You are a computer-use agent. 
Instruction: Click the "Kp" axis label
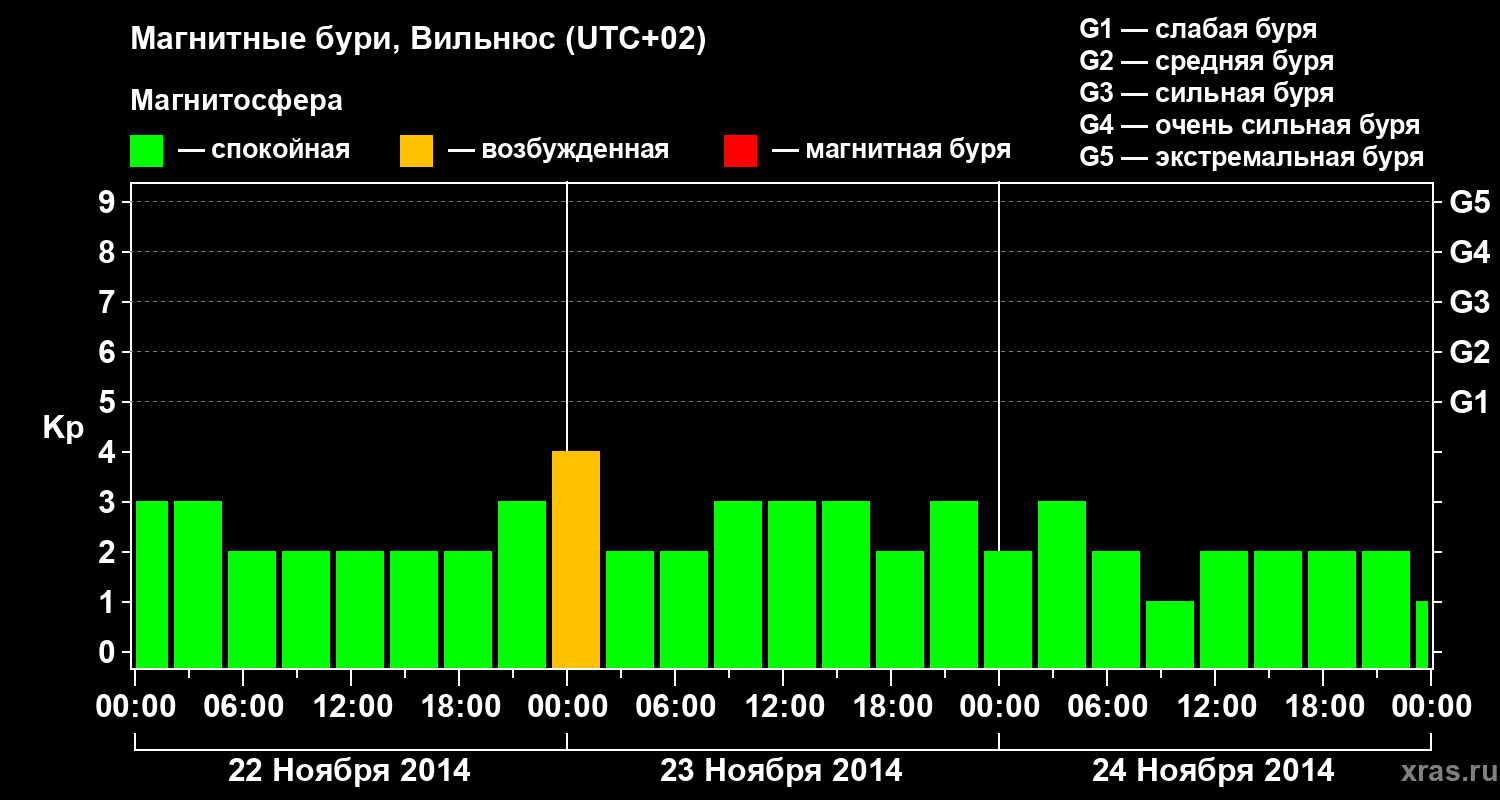(63, 429)
